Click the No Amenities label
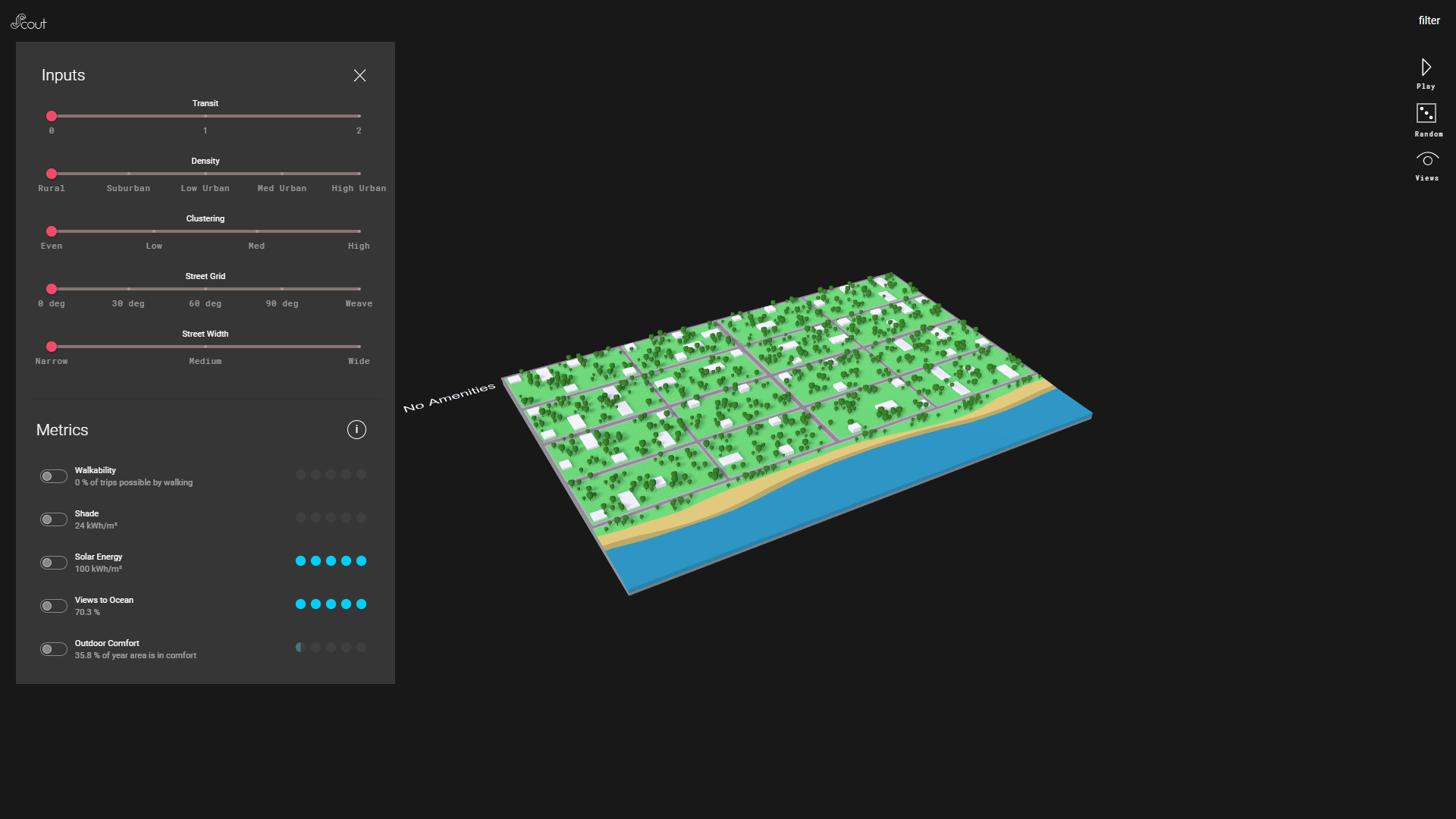Viewport: 1456px width, 819px height. (449, 397)
